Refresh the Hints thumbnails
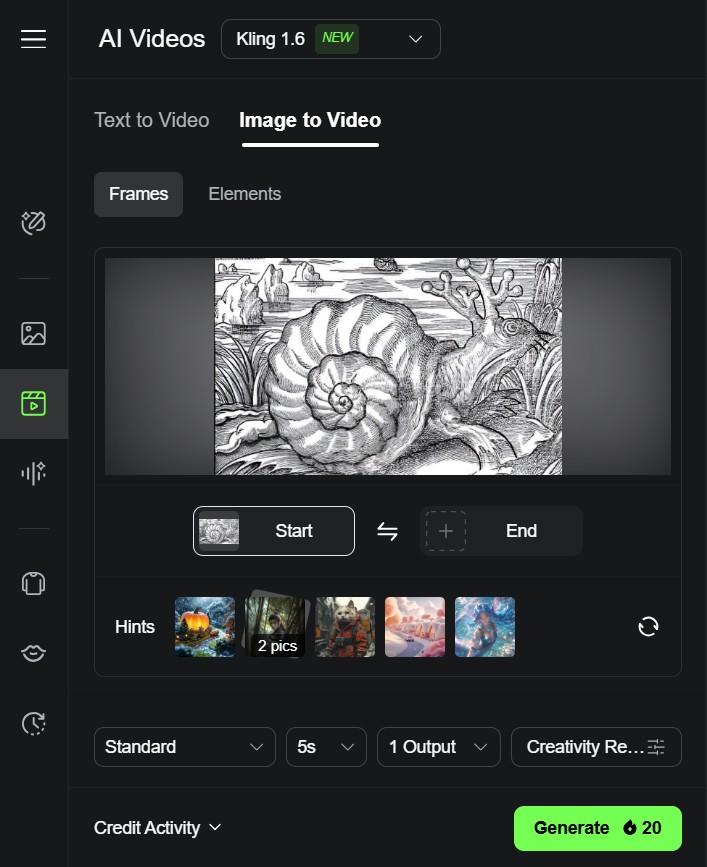The height and width of the screenshot is (867, 707). [x=648, y=627]
